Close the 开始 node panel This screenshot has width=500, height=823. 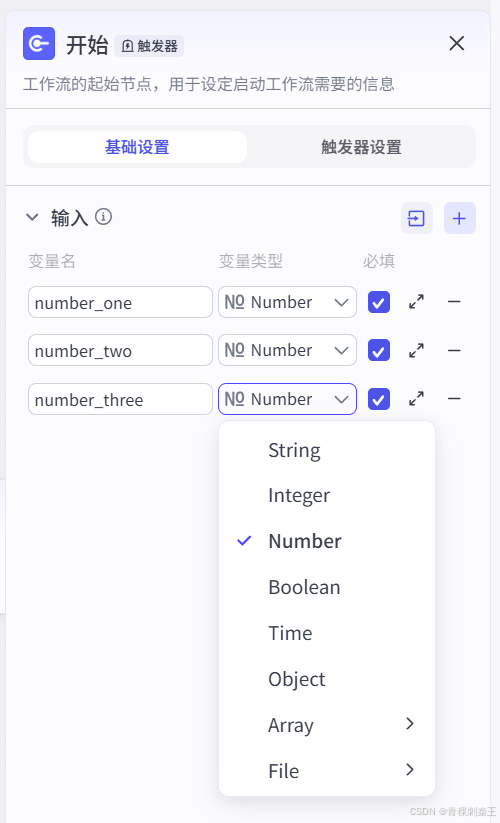[x=457, y=43]
